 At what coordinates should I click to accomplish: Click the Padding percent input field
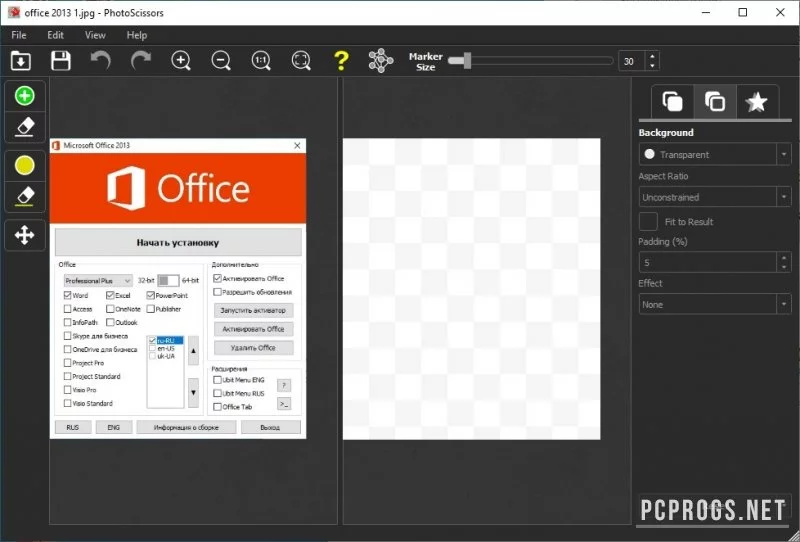pos(708,262)
